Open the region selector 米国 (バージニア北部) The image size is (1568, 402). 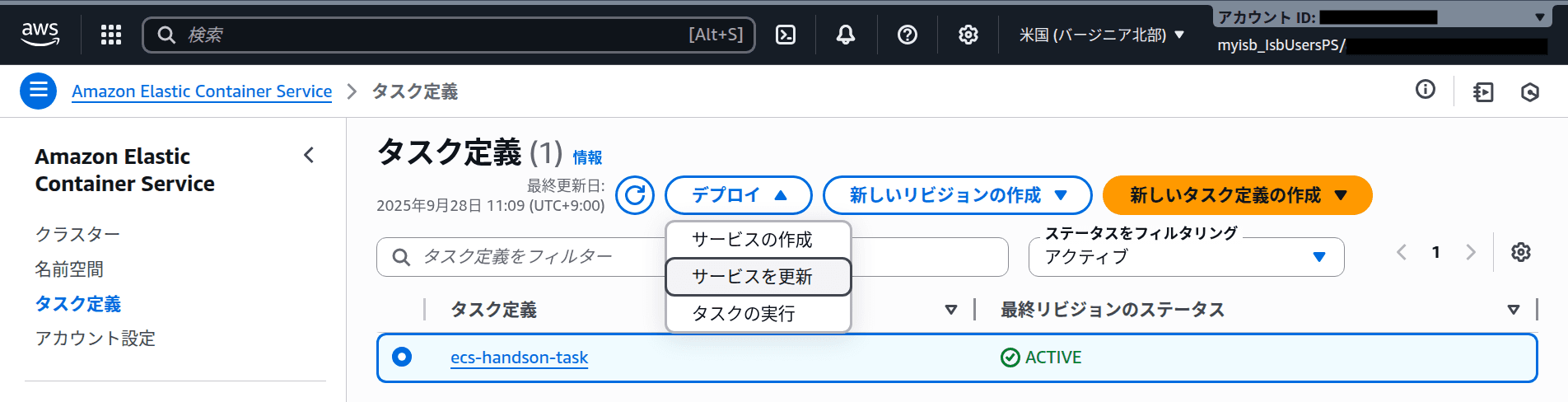[x=1102, y=35]
